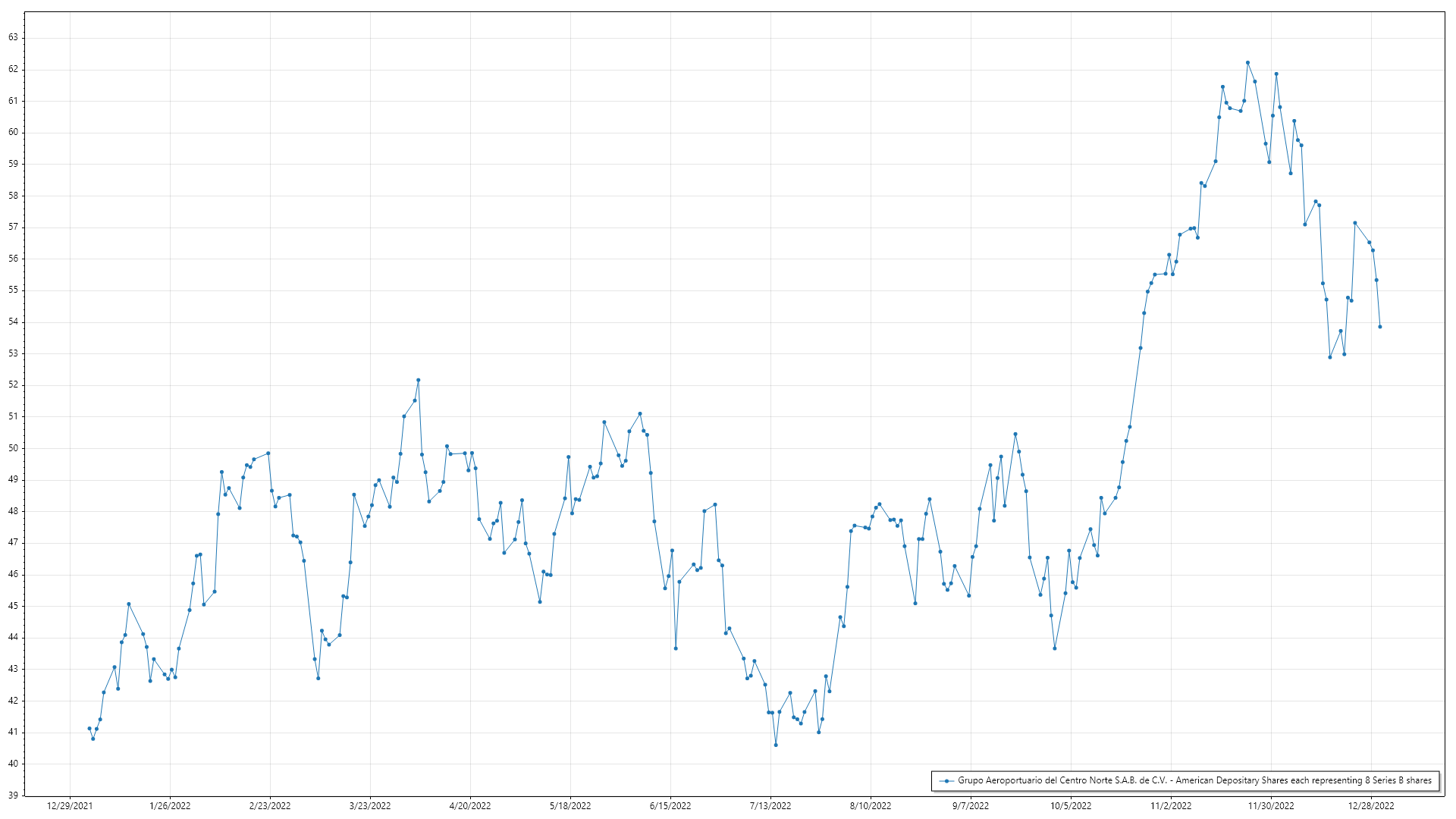Click the 3/23/2022 x-axis date label

370,806
